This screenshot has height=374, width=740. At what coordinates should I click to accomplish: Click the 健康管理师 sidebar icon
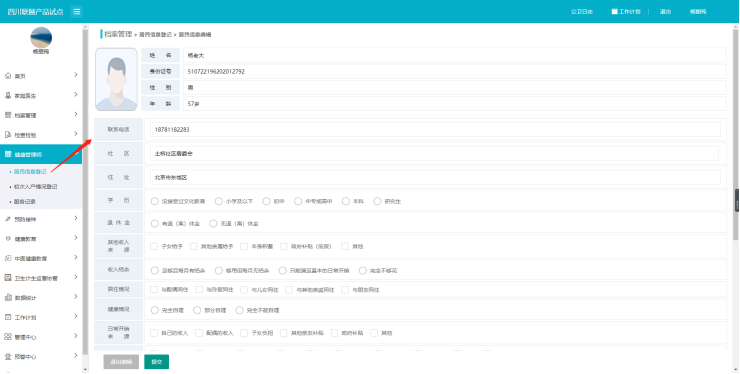coord(8,154)
